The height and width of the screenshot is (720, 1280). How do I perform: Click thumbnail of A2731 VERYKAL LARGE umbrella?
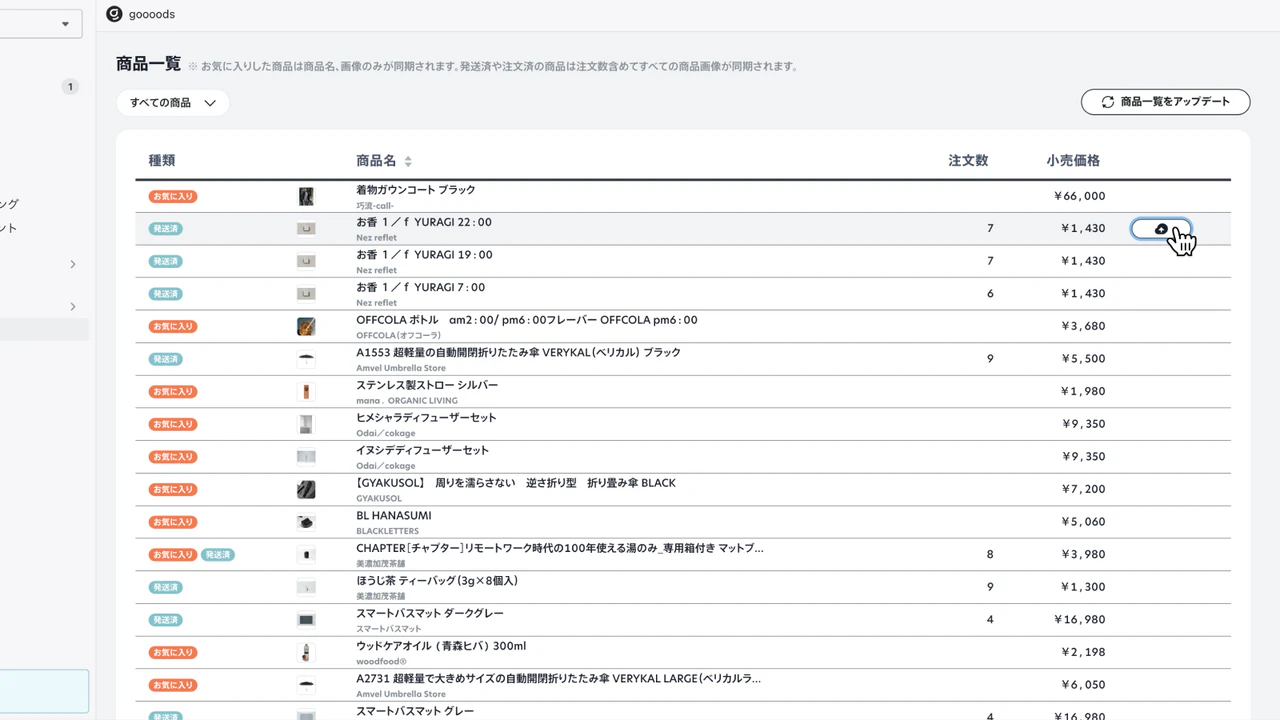coord(306,685)
